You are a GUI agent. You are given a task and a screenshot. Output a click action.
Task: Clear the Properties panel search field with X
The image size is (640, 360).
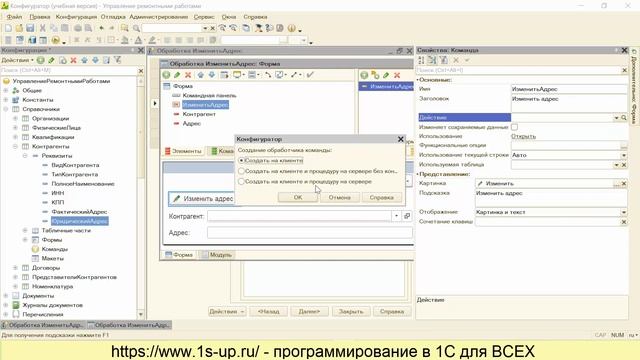point(624,70)
